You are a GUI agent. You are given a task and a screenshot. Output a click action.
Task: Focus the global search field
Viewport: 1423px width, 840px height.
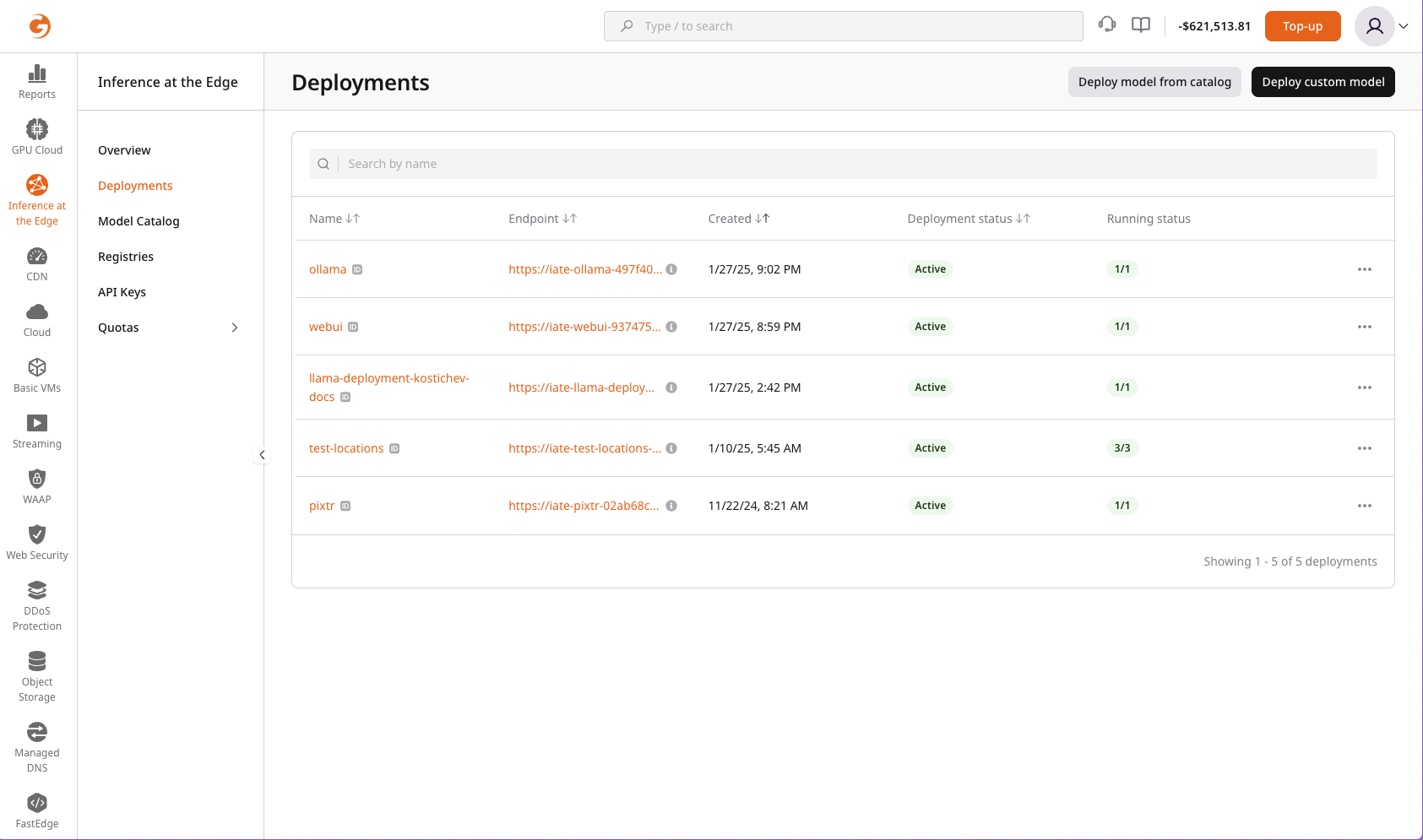(844, 26)
